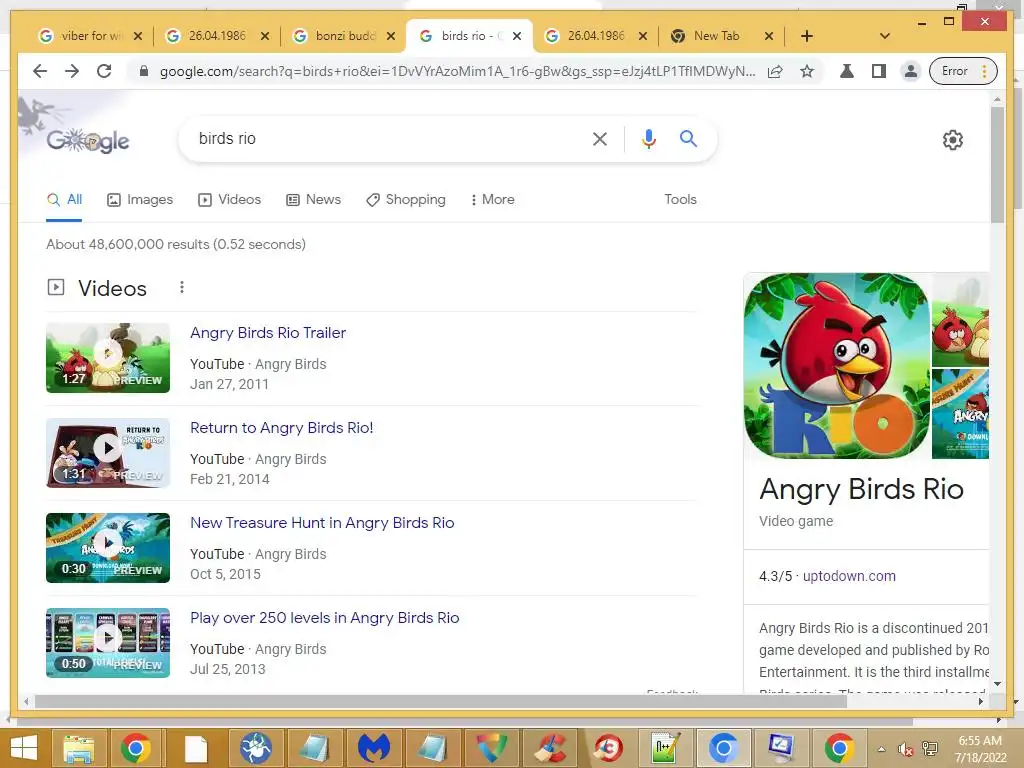This screenshot has height=768, width=1024.
Task: Open New Treasure Hunt video link
Action: [x=322, y=522]
